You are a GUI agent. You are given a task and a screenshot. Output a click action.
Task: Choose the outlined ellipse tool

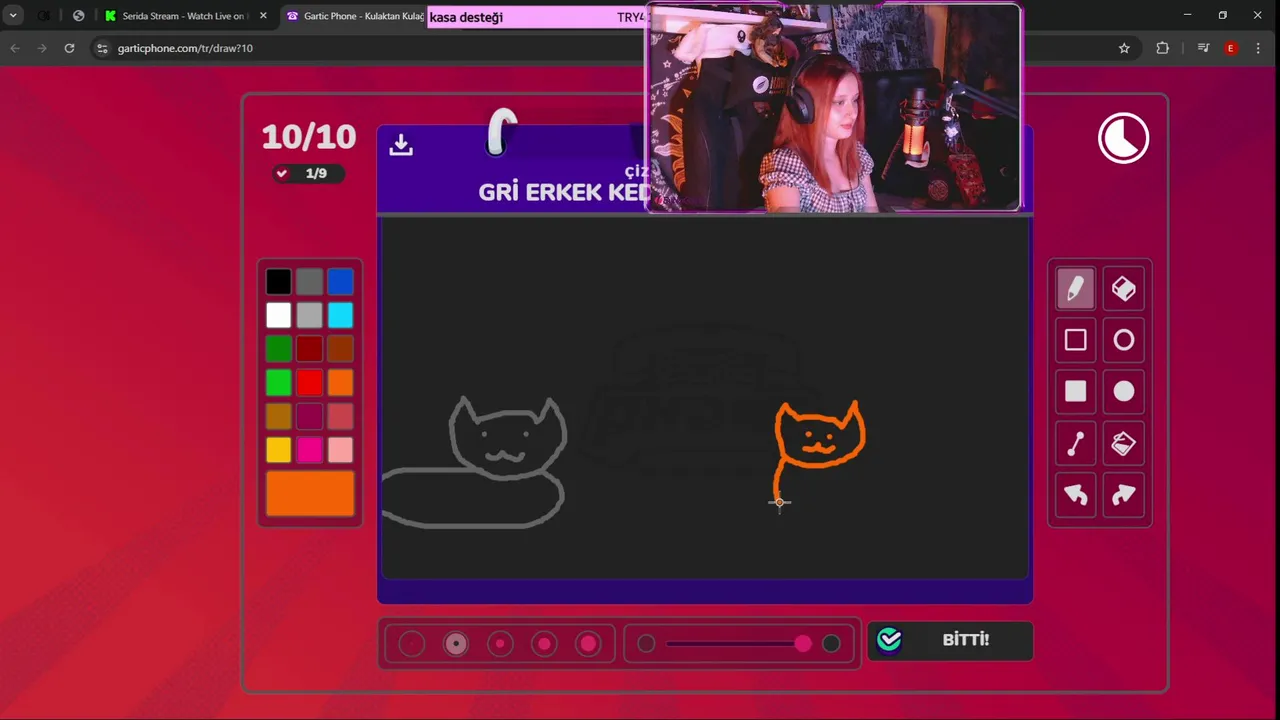[x=1124, y=341]
